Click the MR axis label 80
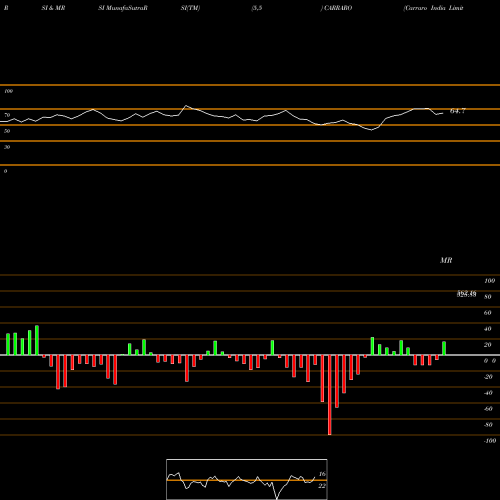Screen dimensions: 500x500 tap(488, 297)
